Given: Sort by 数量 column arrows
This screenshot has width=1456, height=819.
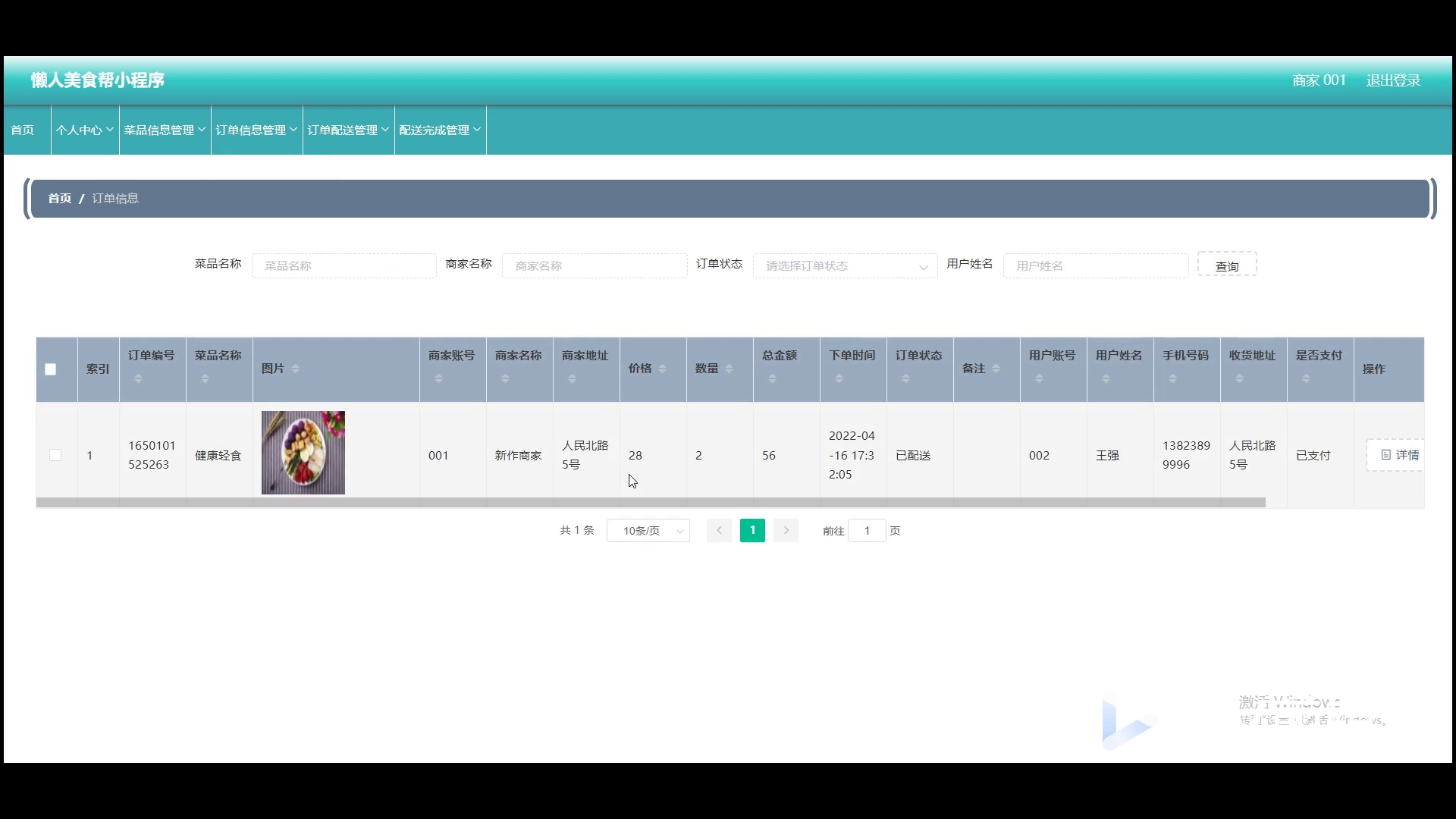Looking at the screenshot, I should 729,369.
